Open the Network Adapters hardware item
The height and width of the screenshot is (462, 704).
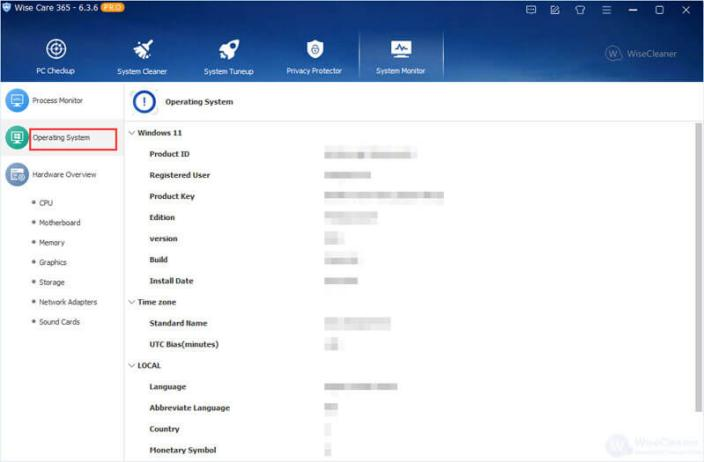(68, 302)
